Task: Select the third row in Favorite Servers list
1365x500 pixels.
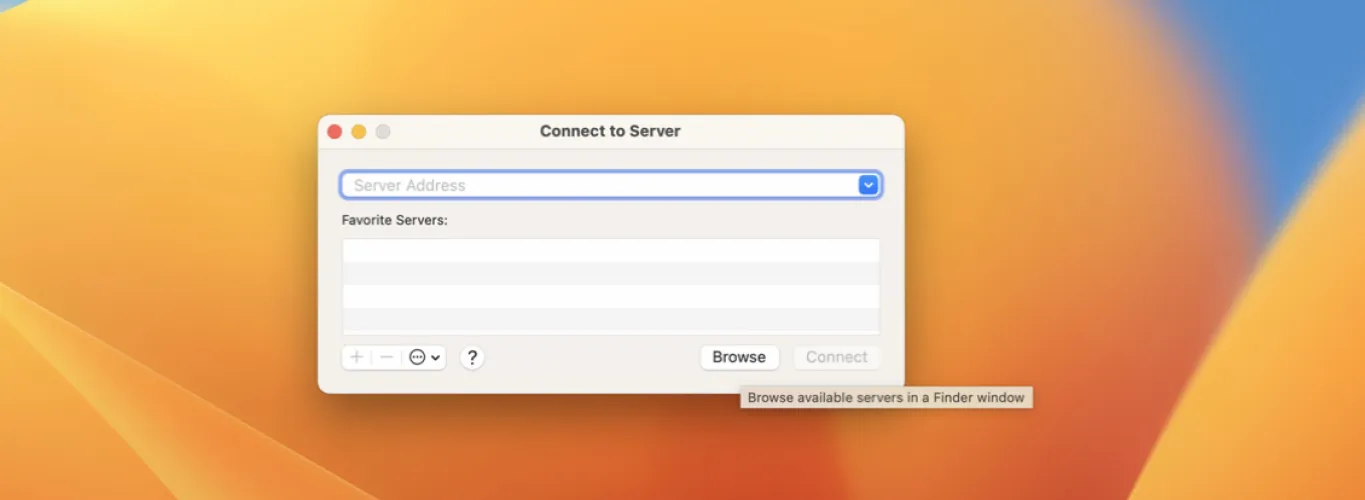Action: coord(610,297)
